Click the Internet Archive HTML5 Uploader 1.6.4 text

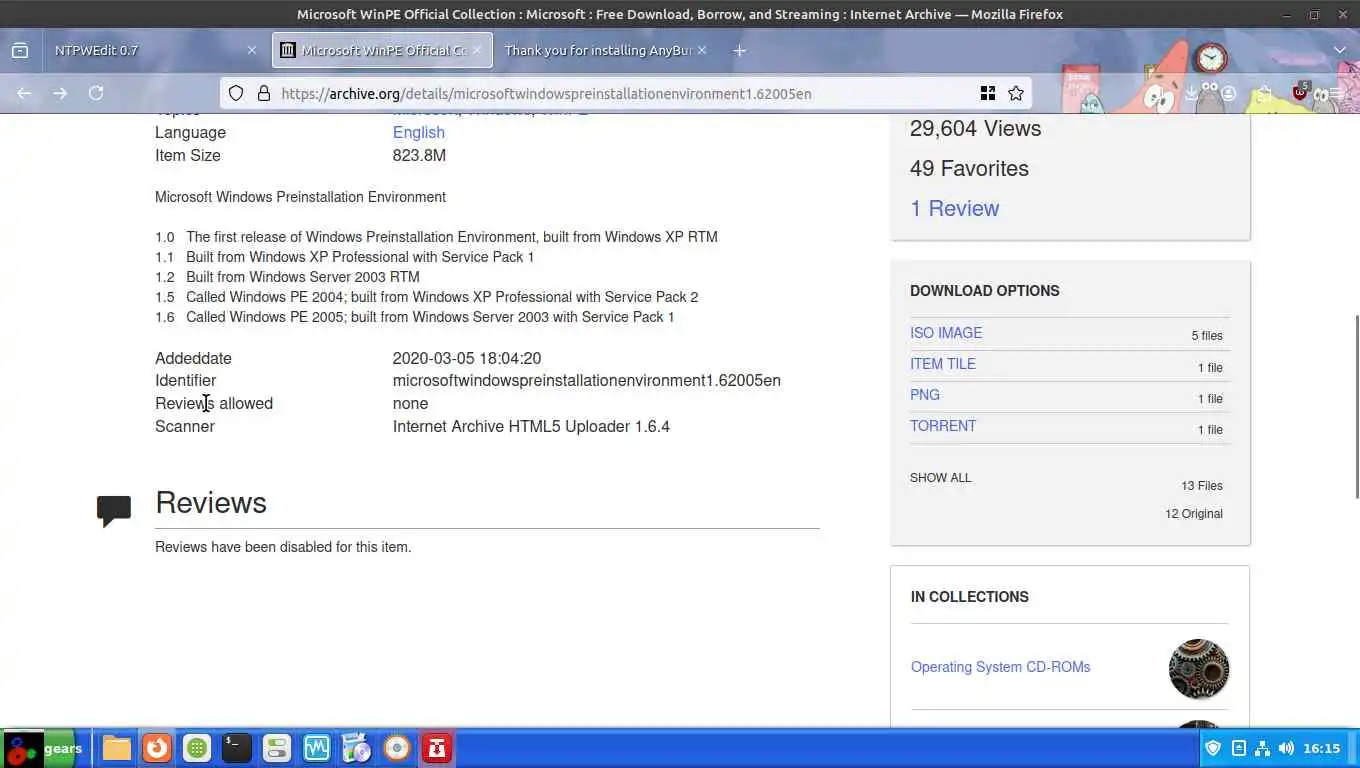(531, 426)
